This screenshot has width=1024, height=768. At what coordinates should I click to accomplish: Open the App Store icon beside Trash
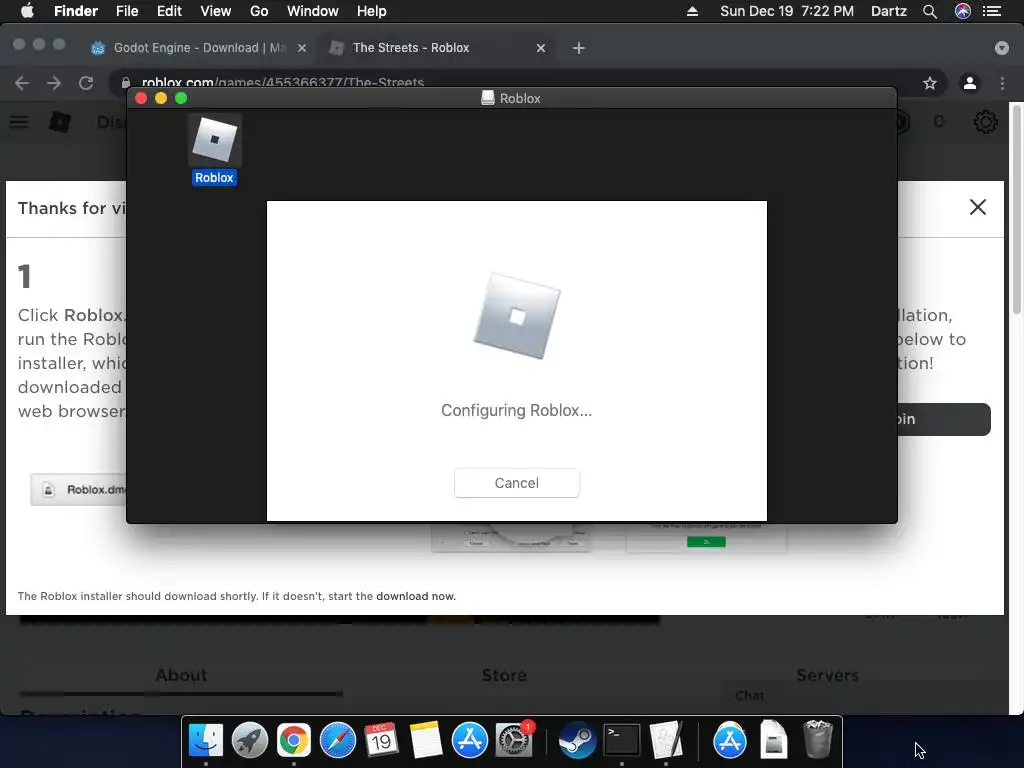[729, 741]
